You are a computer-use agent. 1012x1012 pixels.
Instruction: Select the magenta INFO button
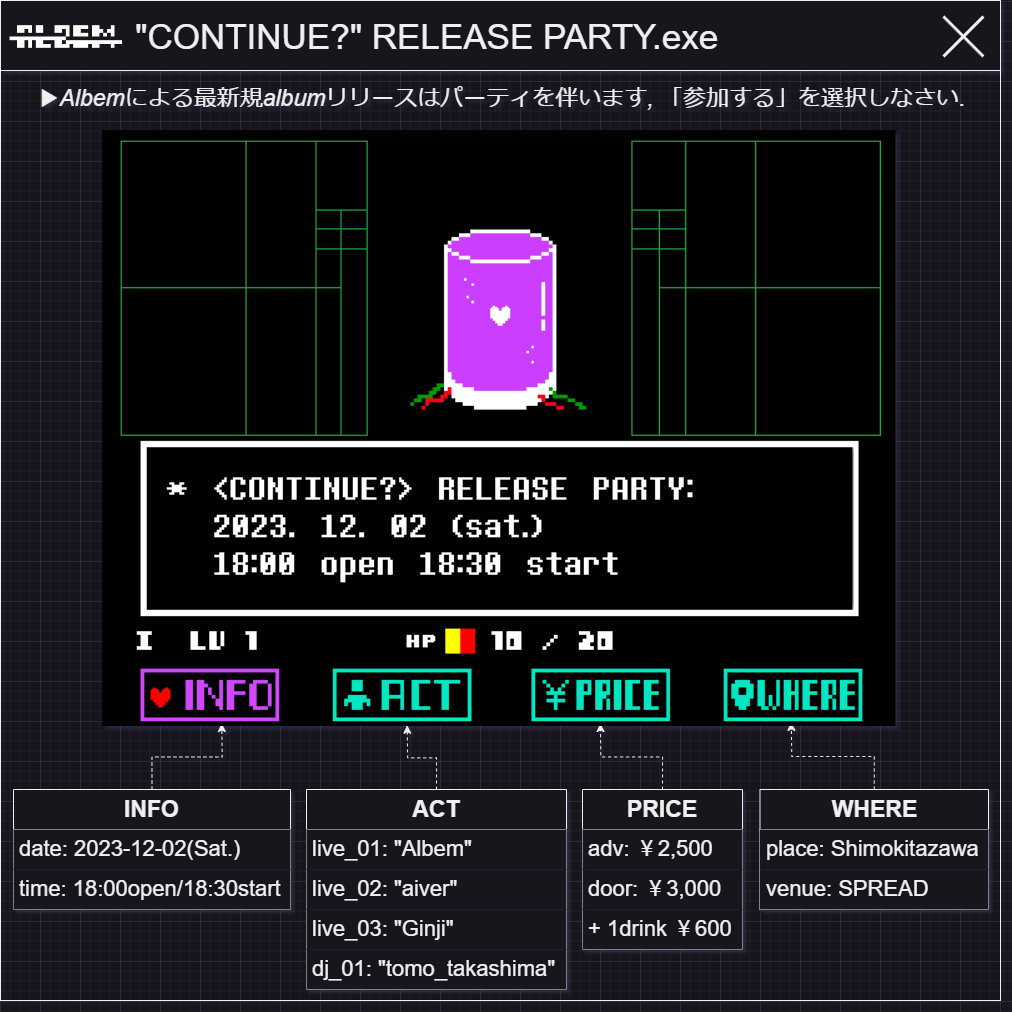(210, 695)
